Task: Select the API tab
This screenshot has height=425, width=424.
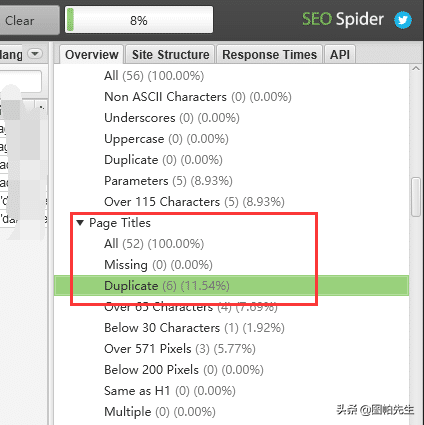Action: pyautogui.click(x=340, y=55)
